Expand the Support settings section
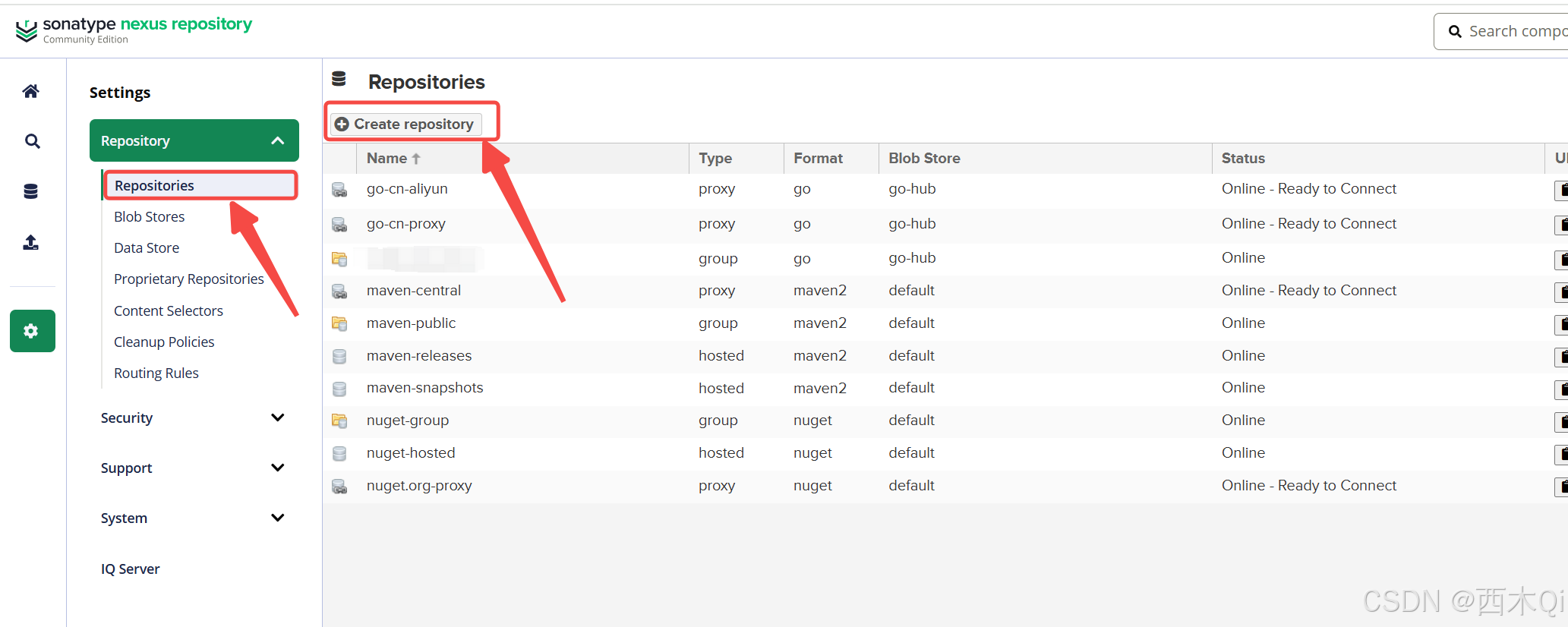 pos(193,468)
